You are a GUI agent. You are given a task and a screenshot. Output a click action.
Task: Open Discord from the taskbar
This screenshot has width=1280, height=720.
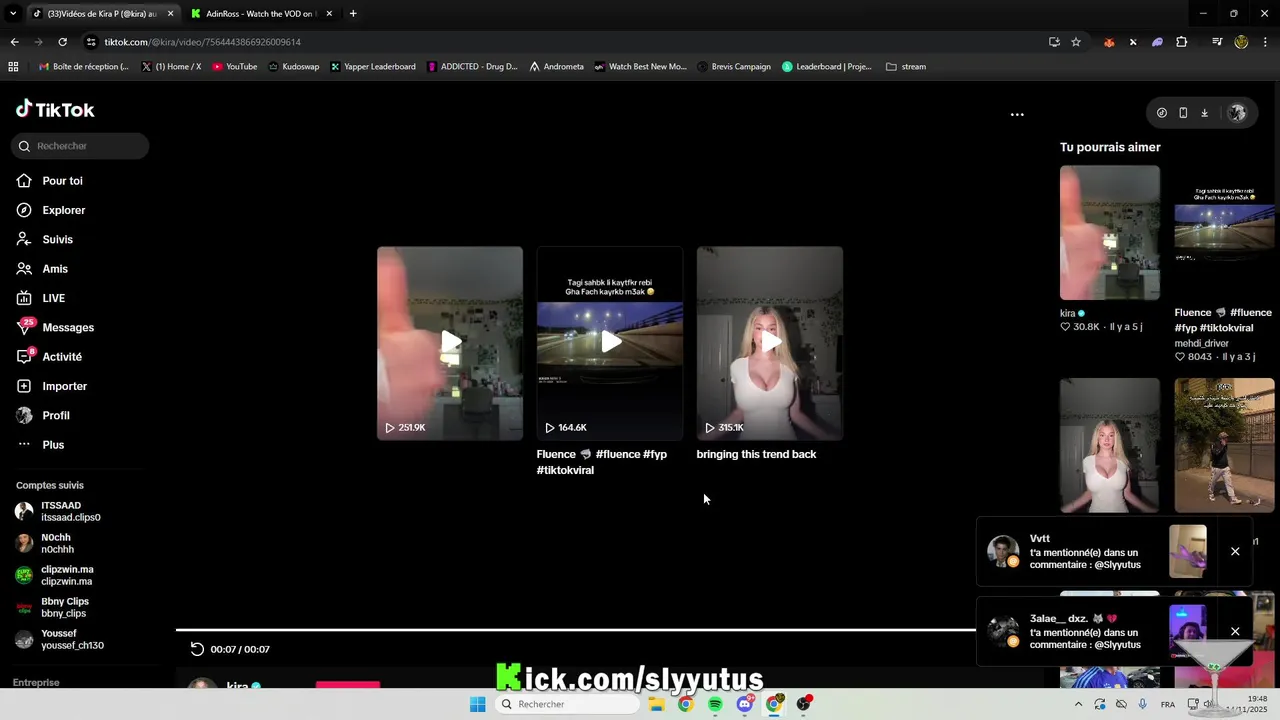(745, 704)
